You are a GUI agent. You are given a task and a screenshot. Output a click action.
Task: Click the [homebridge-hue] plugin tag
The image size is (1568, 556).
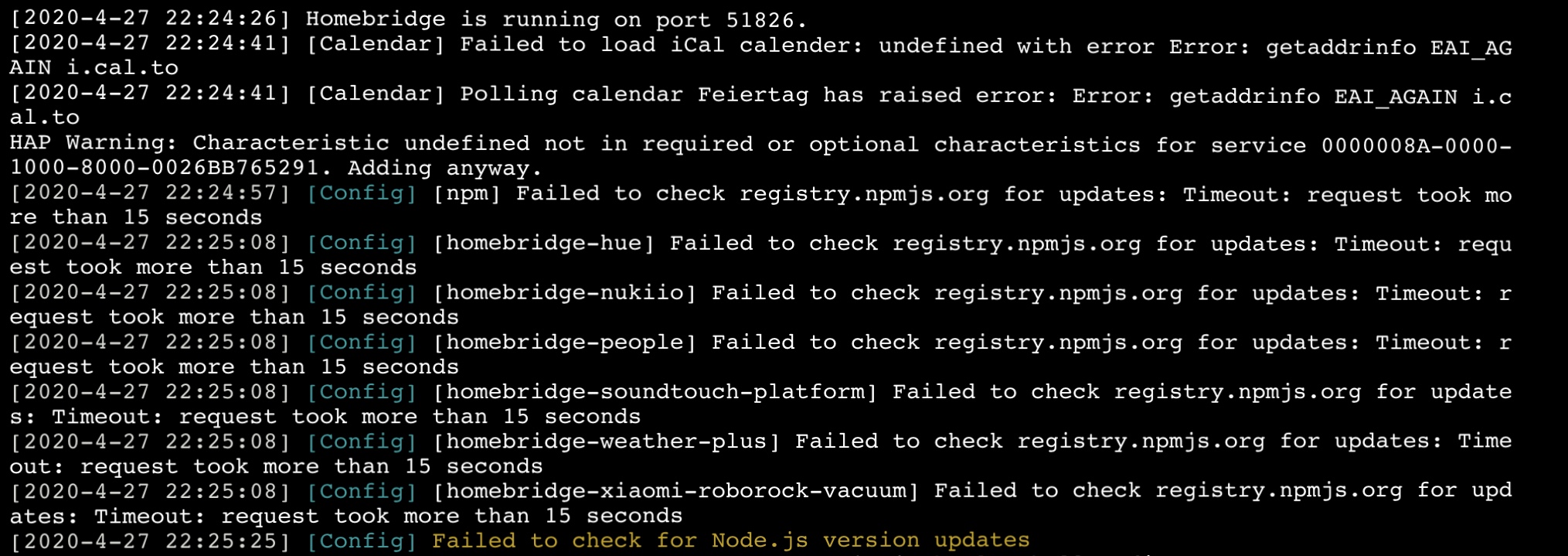click(543, 243)
